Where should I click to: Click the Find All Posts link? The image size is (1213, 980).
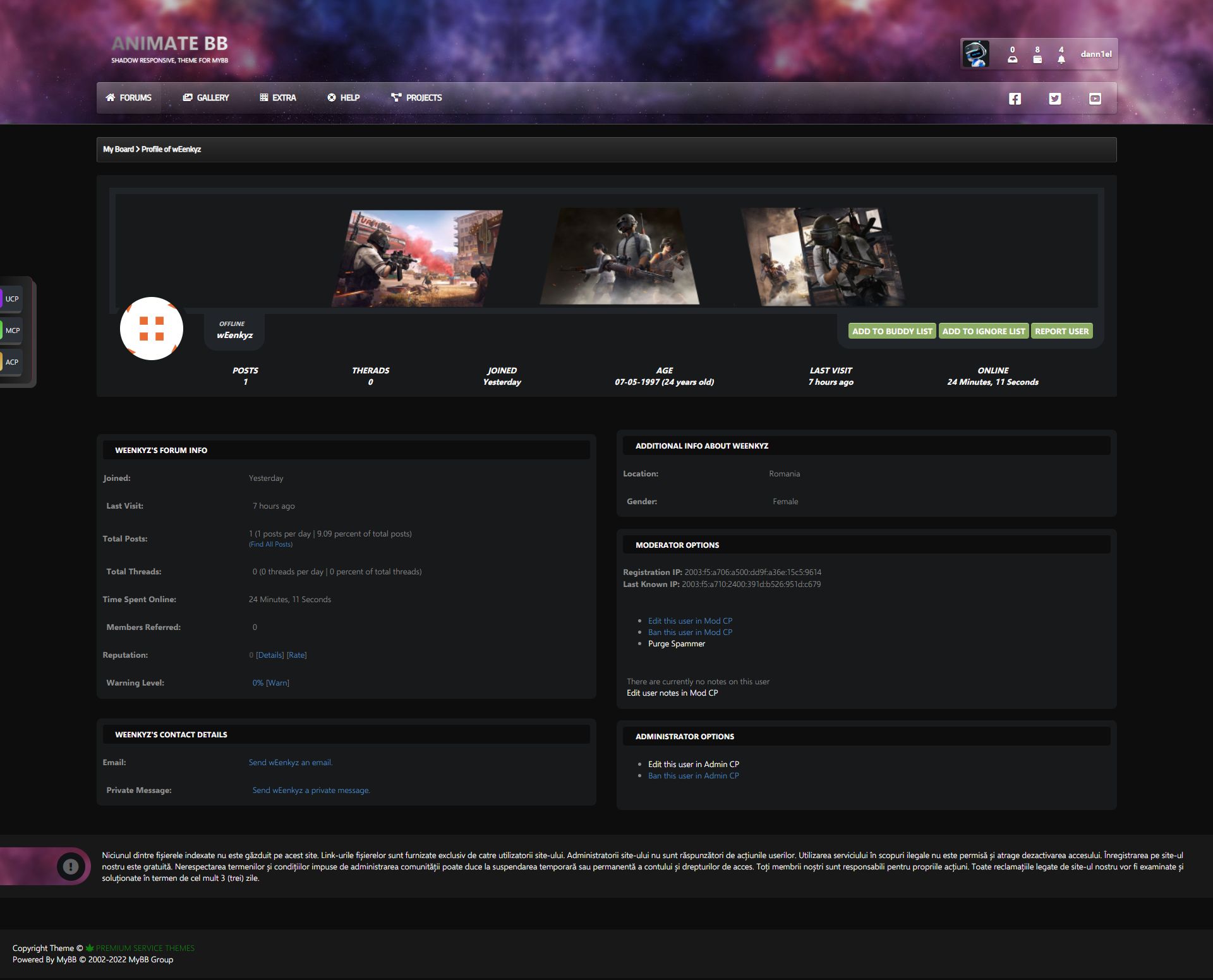[270, 545]
